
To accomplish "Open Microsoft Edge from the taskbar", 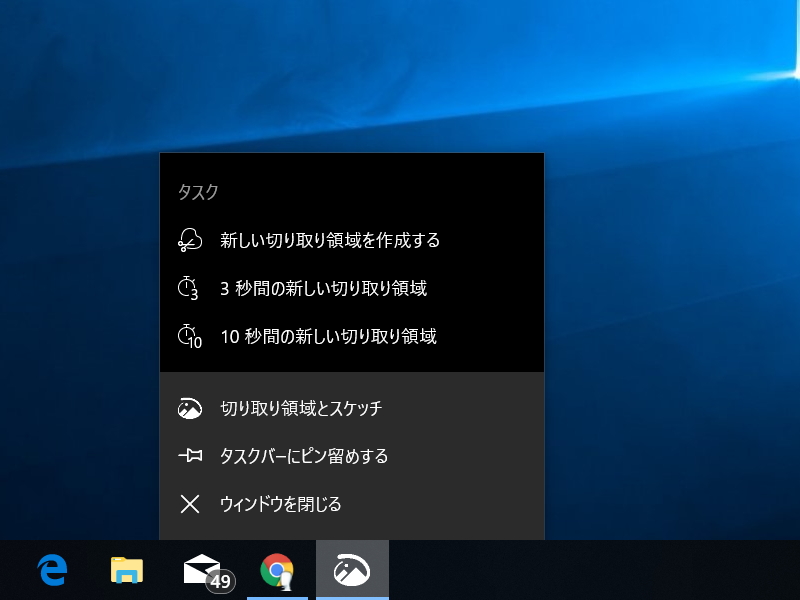I will (52, 570).
